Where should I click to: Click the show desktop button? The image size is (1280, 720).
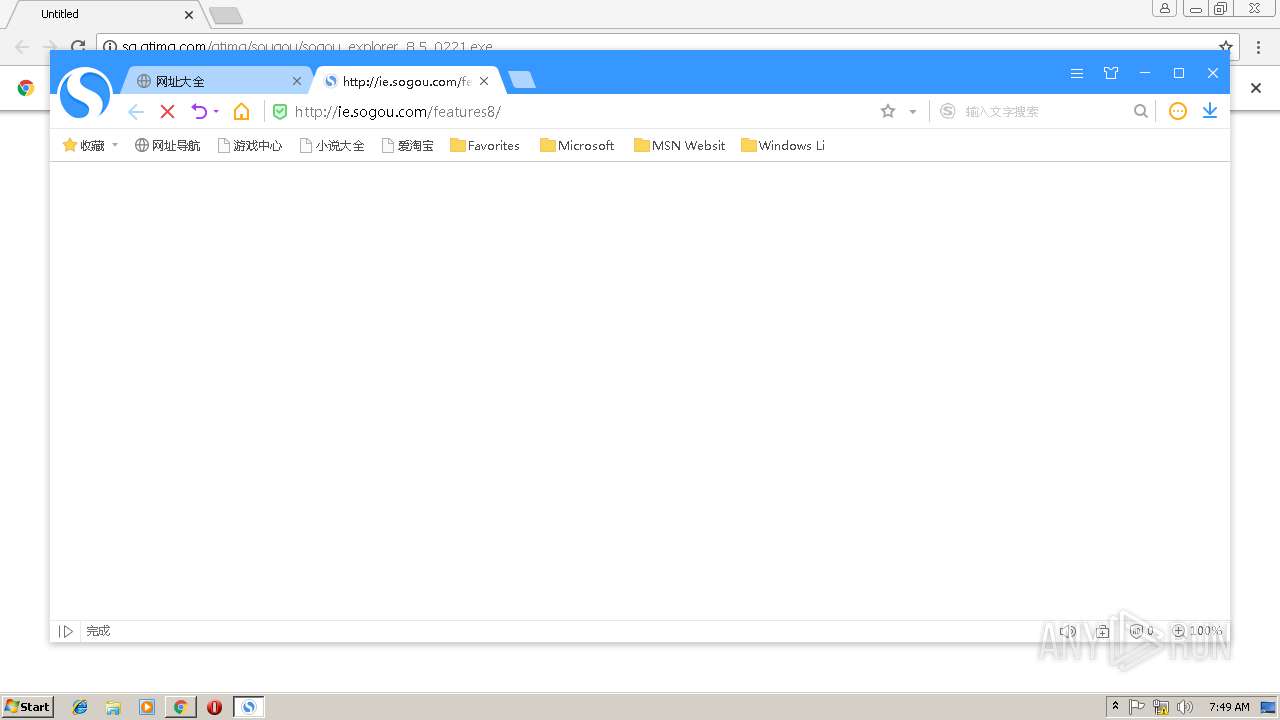1268,707
